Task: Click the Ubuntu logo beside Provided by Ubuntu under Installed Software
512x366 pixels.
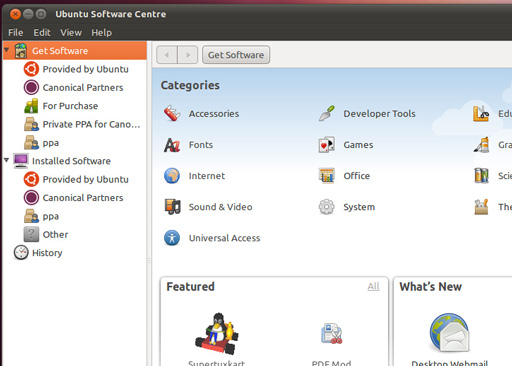Action: click(x=31, y=179)
